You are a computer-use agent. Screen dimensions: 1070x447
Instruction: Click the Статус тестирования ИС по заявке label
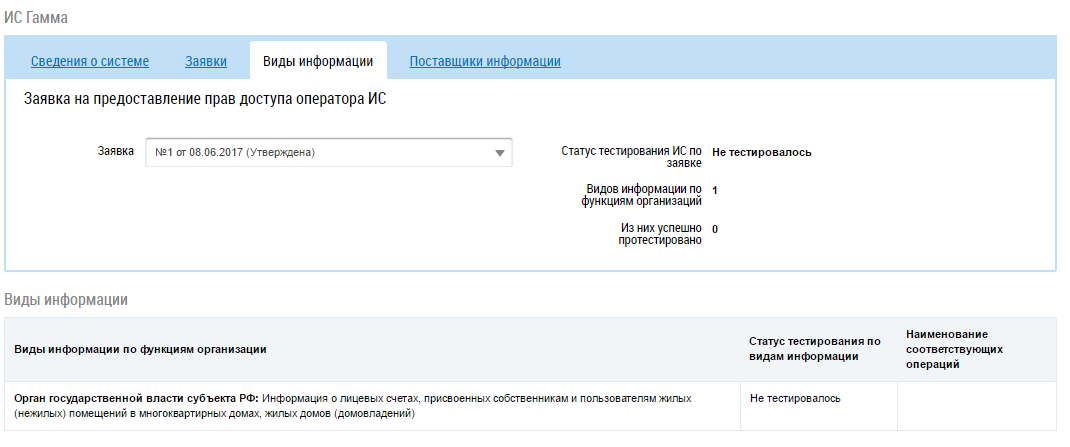(631, 158)
